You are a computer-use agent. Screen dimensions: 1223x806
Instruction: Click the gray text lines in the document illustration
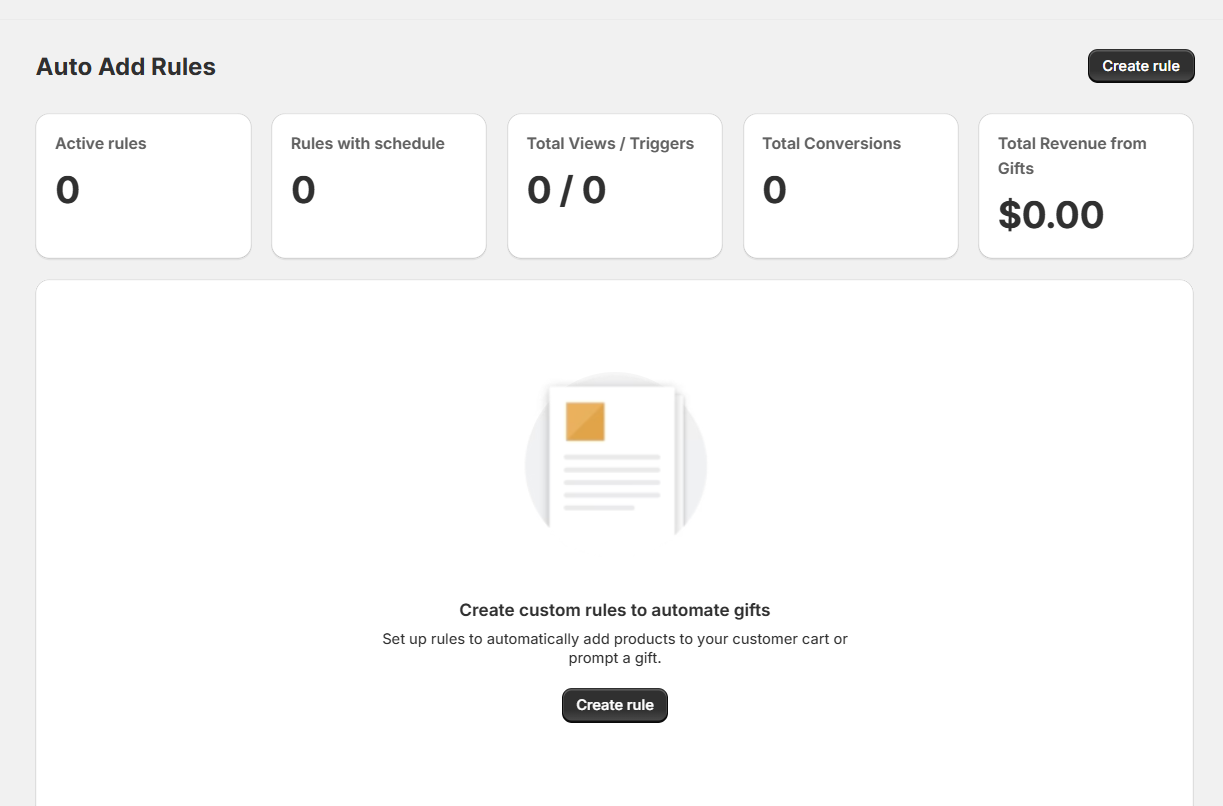click(x=611, y=482)
